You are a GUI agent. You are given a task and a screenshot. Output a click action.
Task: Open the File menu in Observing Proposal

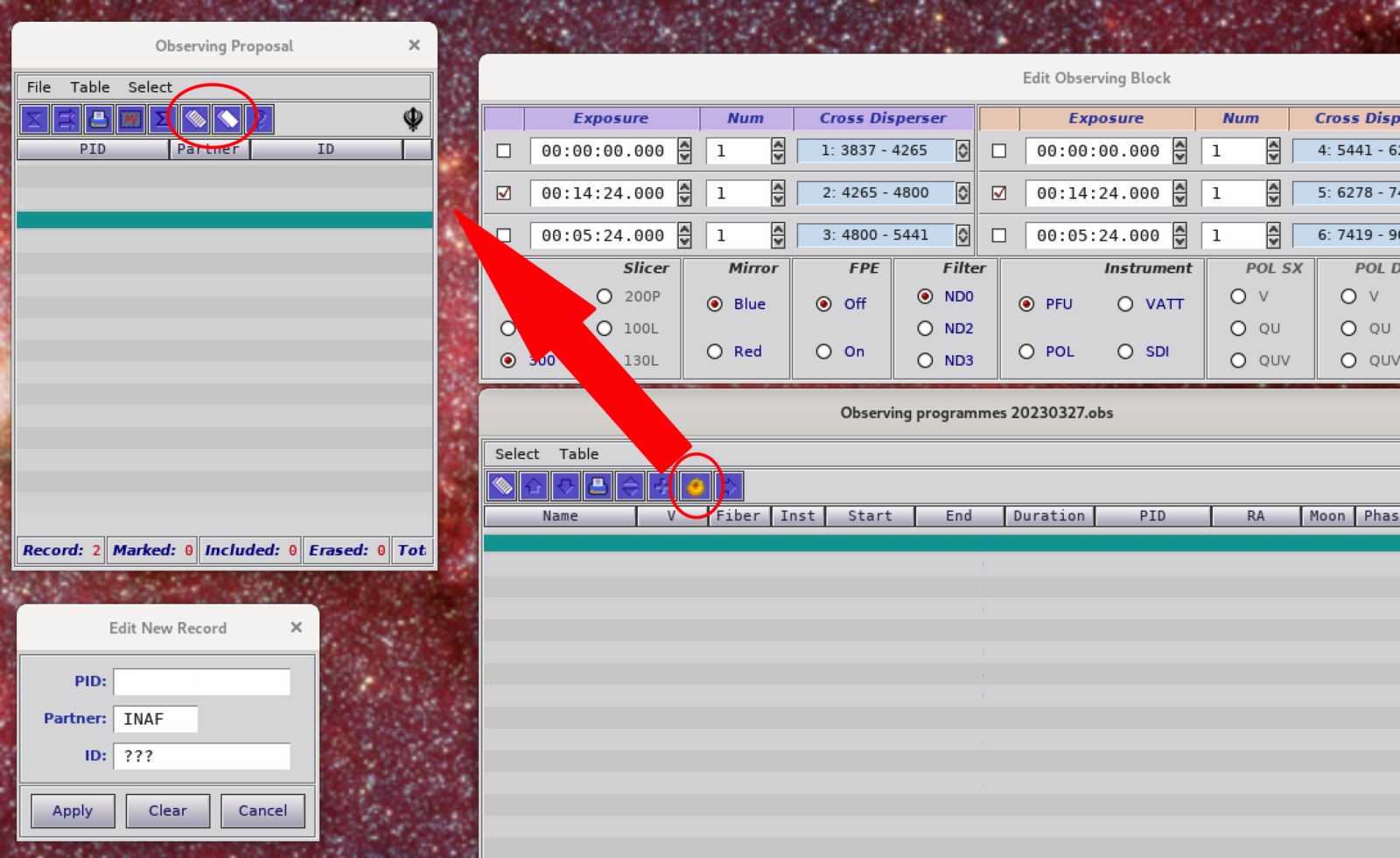click(38, 87)
